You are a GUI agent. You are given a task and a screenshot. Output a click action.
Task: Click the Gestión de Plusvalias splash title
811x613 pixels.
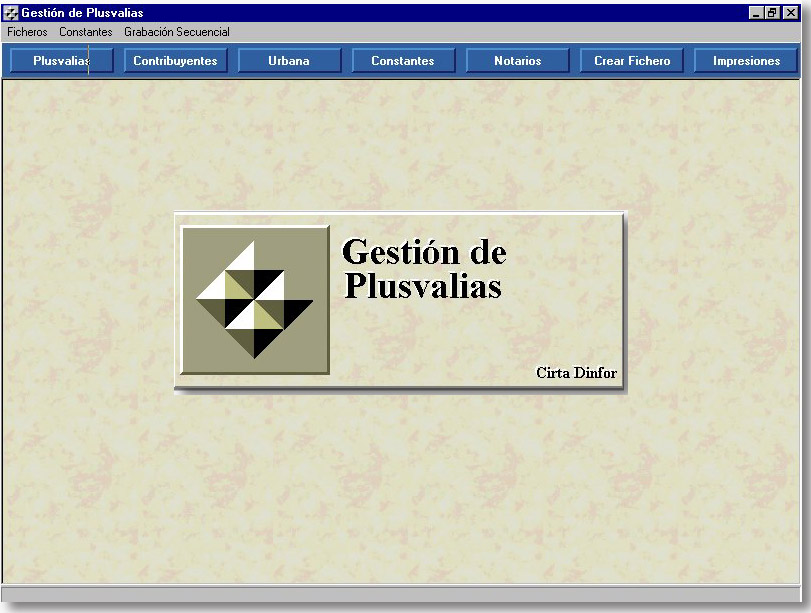click(424, 268)
